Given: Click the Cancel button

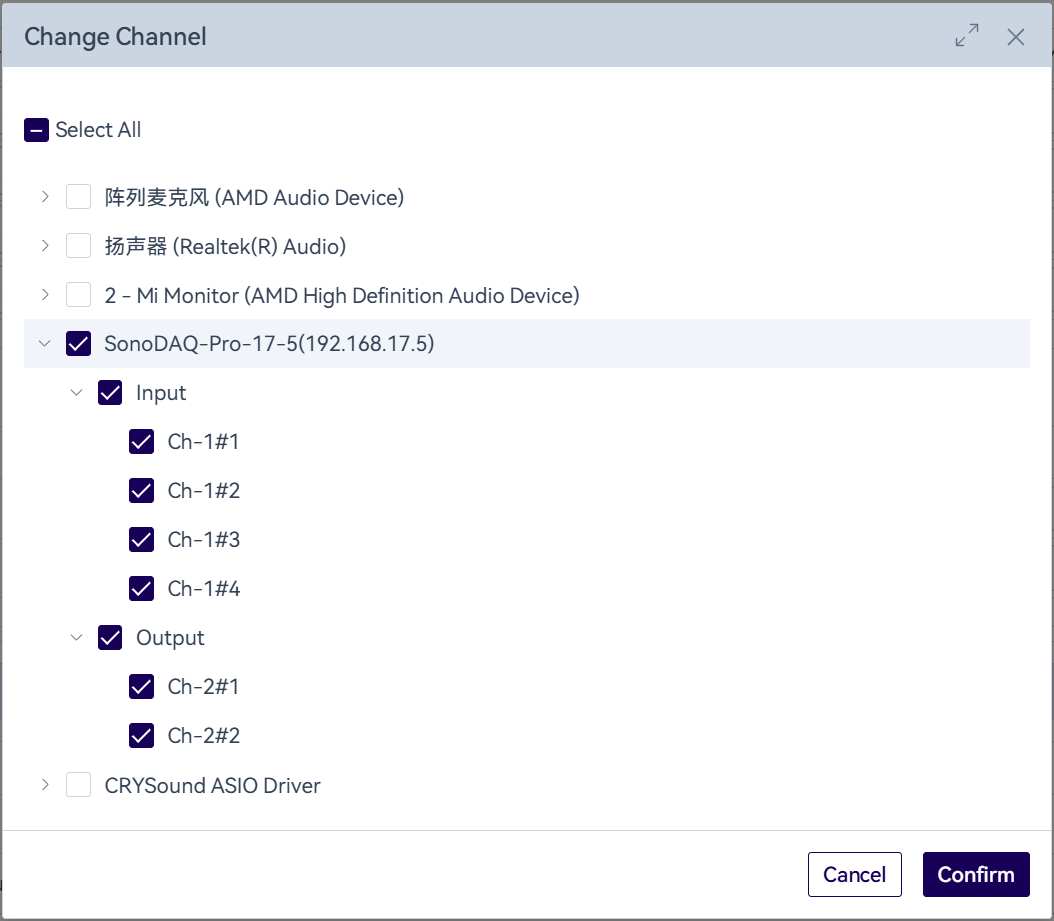Looking at the screenshot, I should 854,875.
